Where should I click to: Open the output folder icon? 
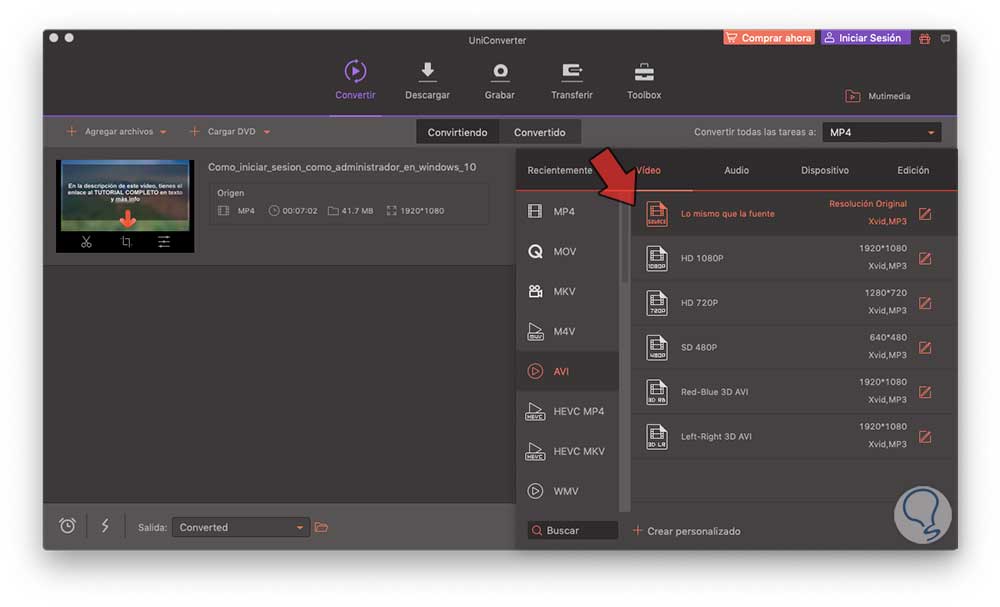pyautogui.click(x=321, y=527)
